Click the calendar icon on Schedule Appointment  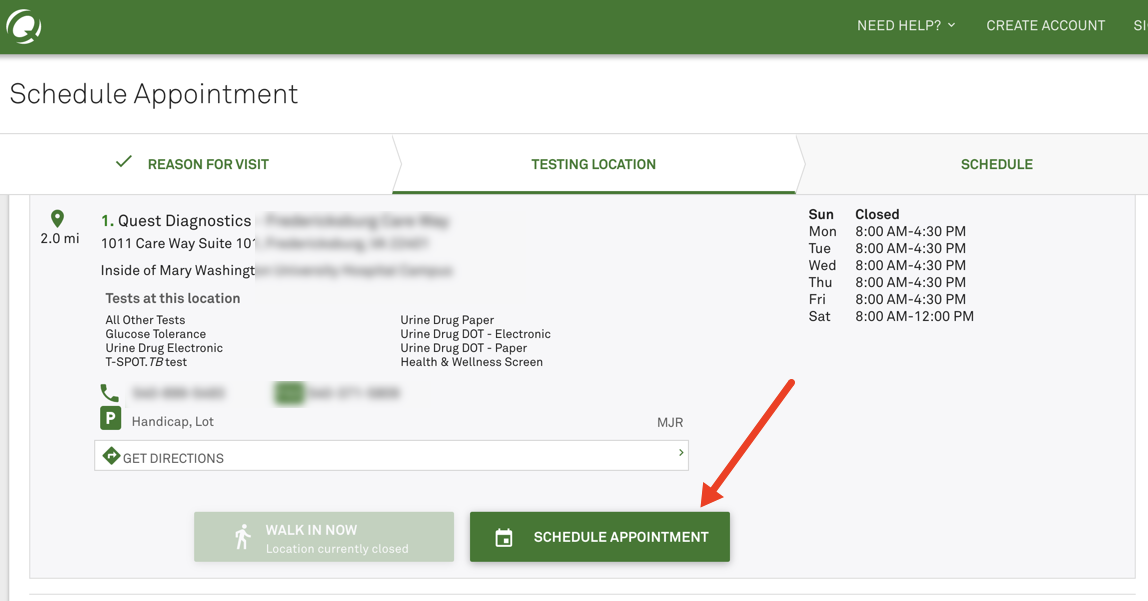pos(504,538)
